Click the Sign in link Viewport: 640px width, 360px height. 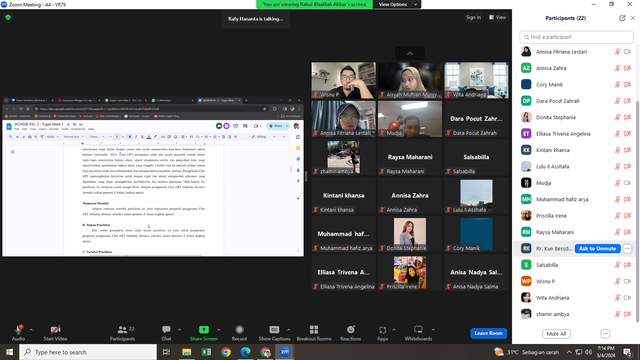[x=473, y=18]
